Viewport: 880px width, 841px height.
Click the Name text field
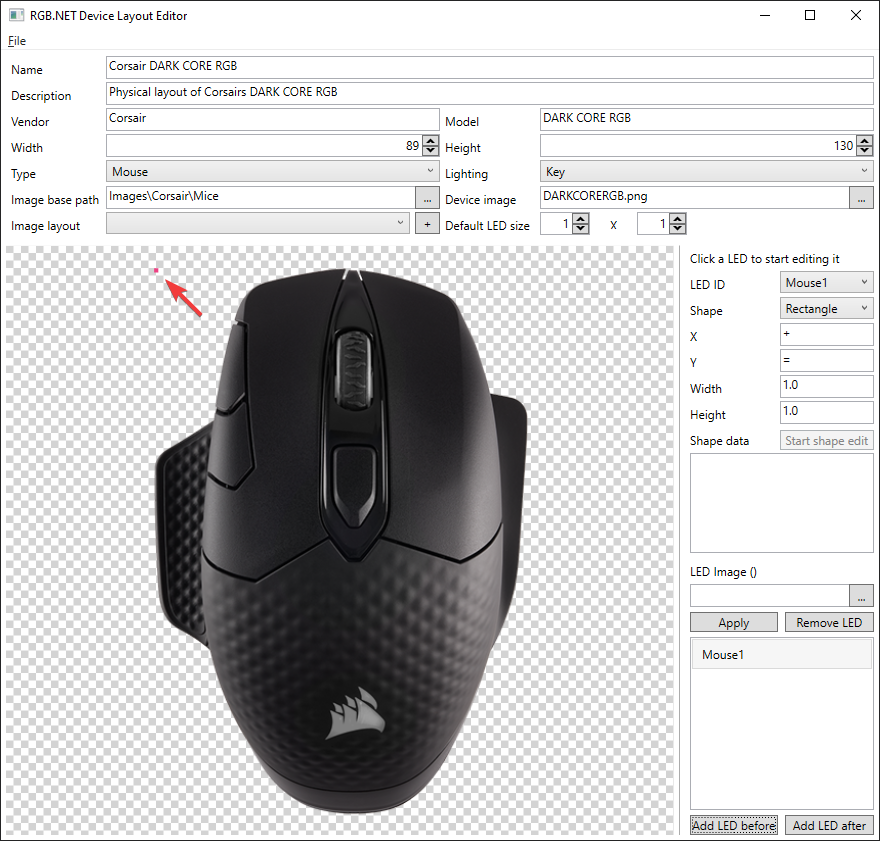point(489,67)
